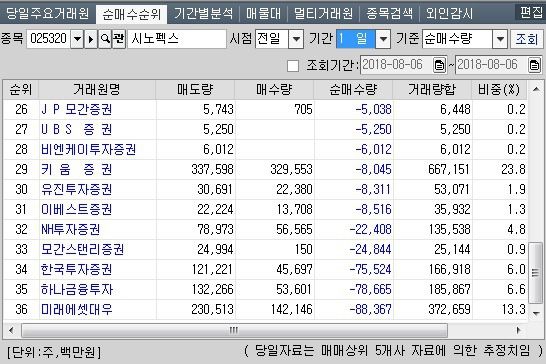Sort by the 거래량합 column header
546x364 pixels.
[x=432, y=90]
